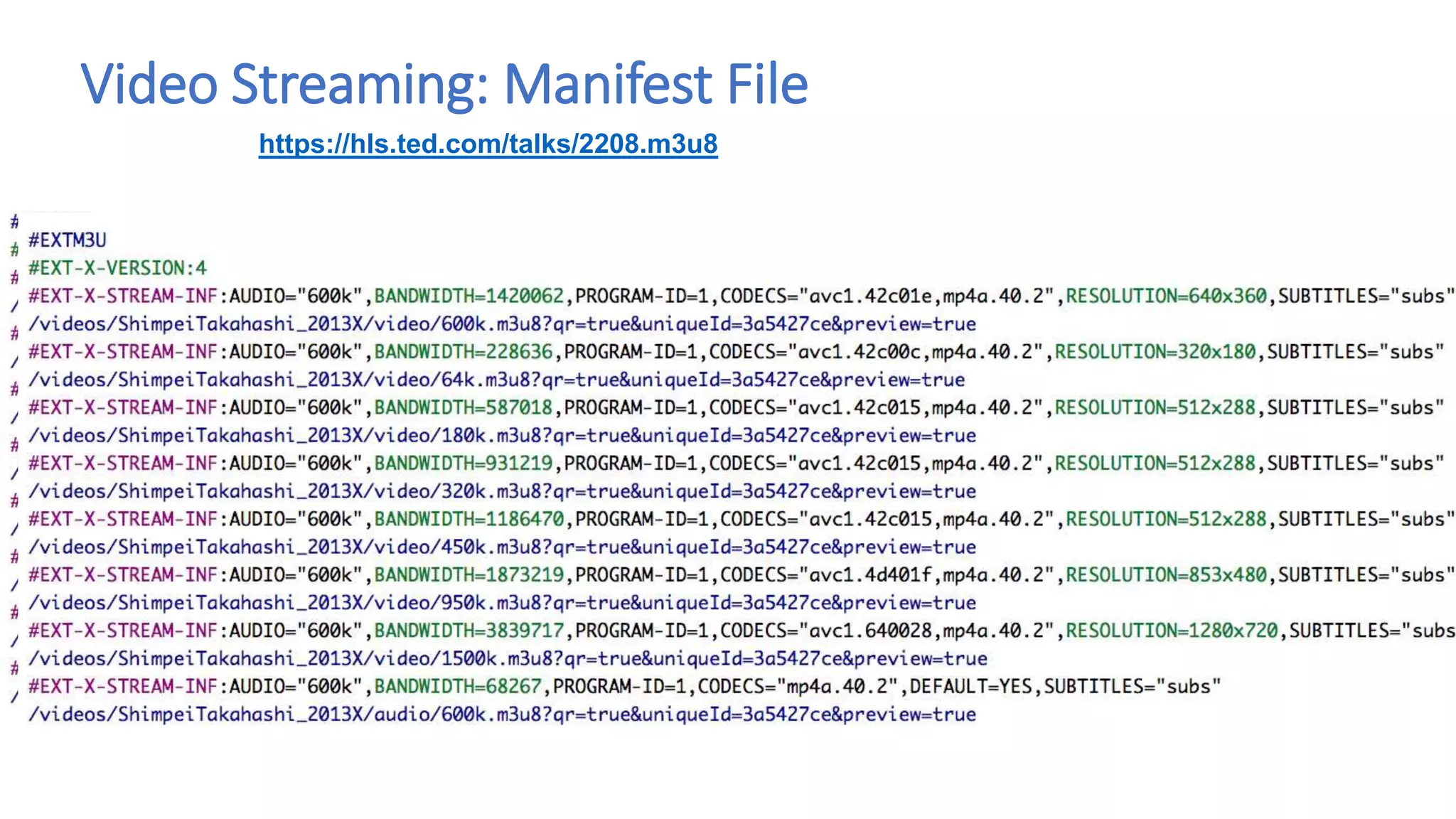Viewport: 1456px width, 819px height.
Task: Select the video/450k.m3u8 path line
Action: 503,547
